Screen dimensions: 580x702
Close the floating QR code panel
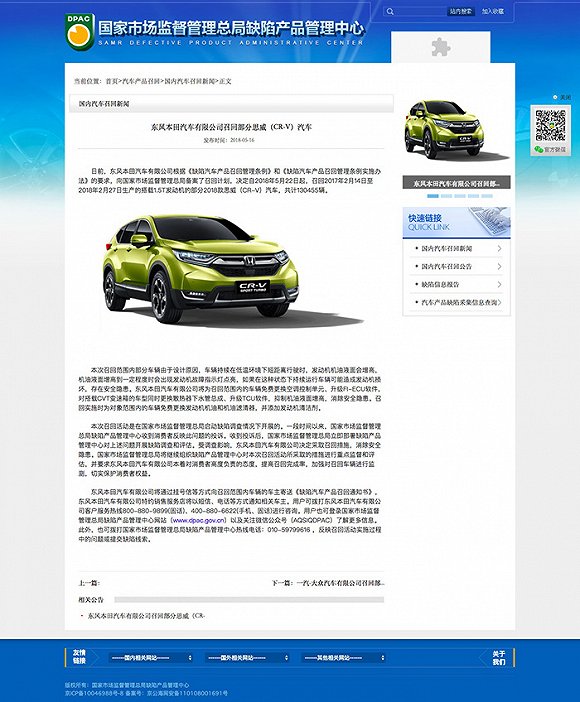coord(563,97)
